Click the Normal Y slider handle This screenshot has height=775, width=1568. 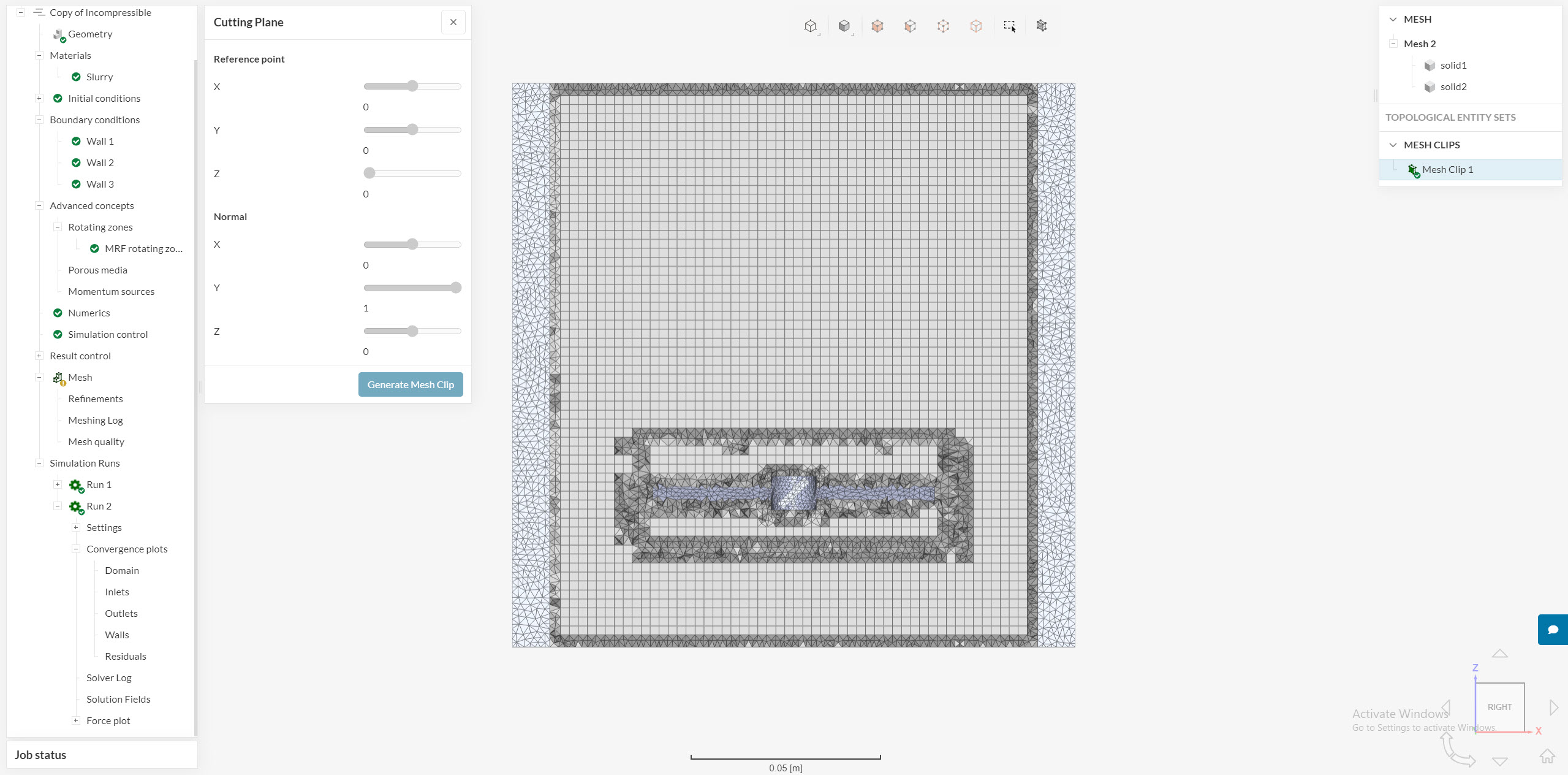(455, 288)
